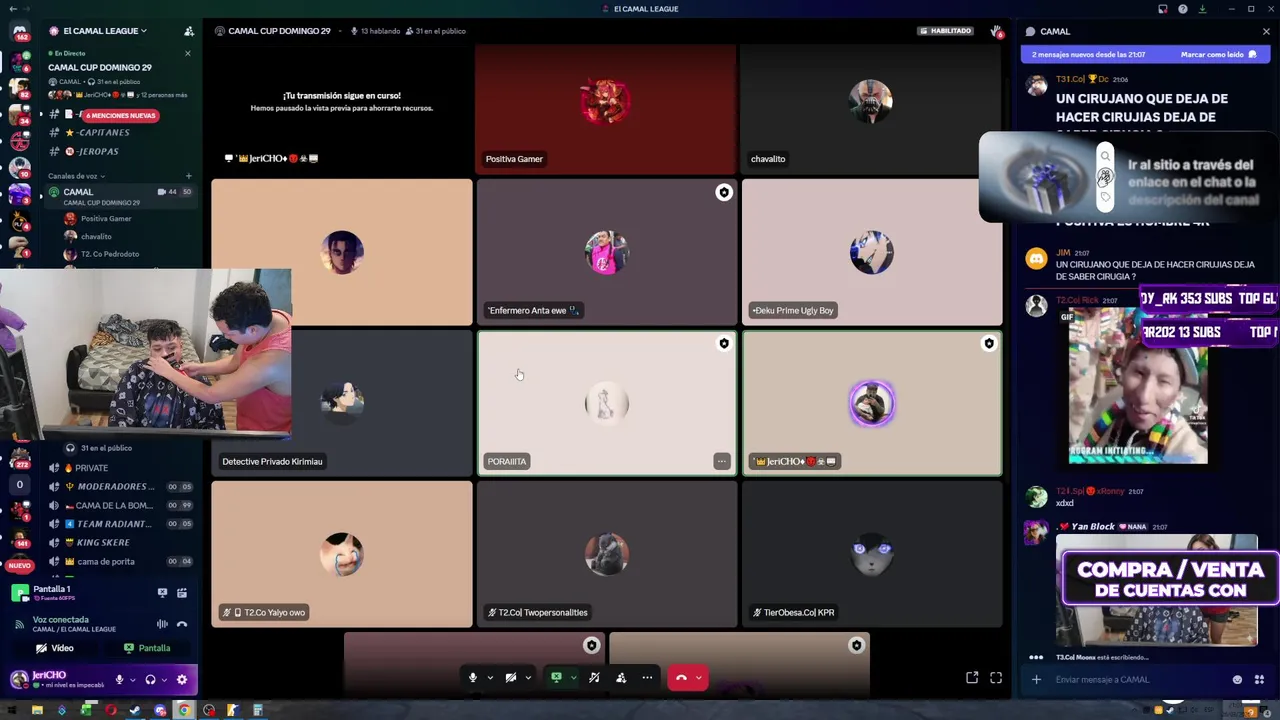Open Calculator from the taskbar

coord(258,711)
